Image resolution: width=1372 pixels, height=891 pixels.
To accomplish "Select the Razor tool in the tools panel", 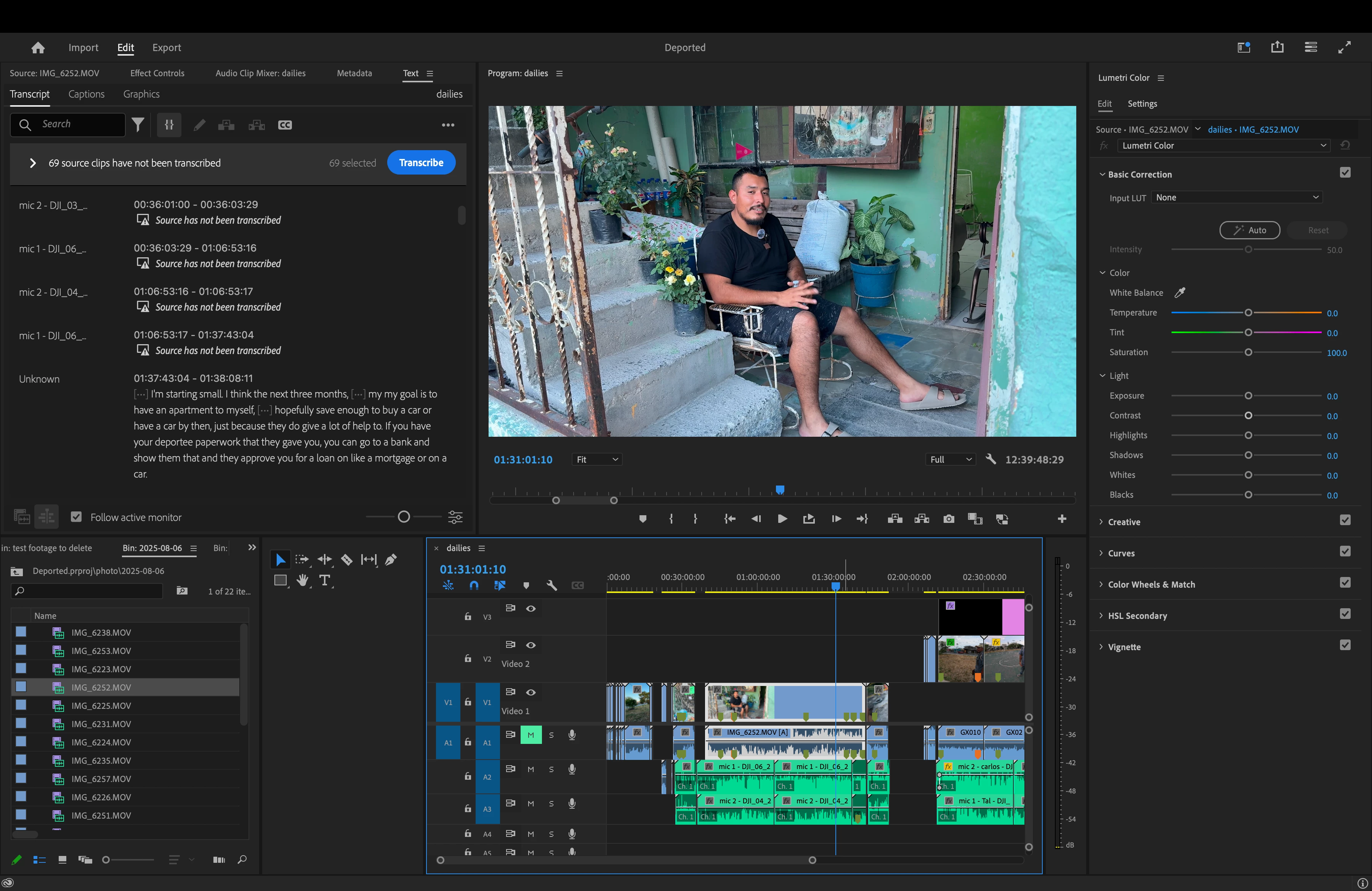I will (x=346, y=559).
